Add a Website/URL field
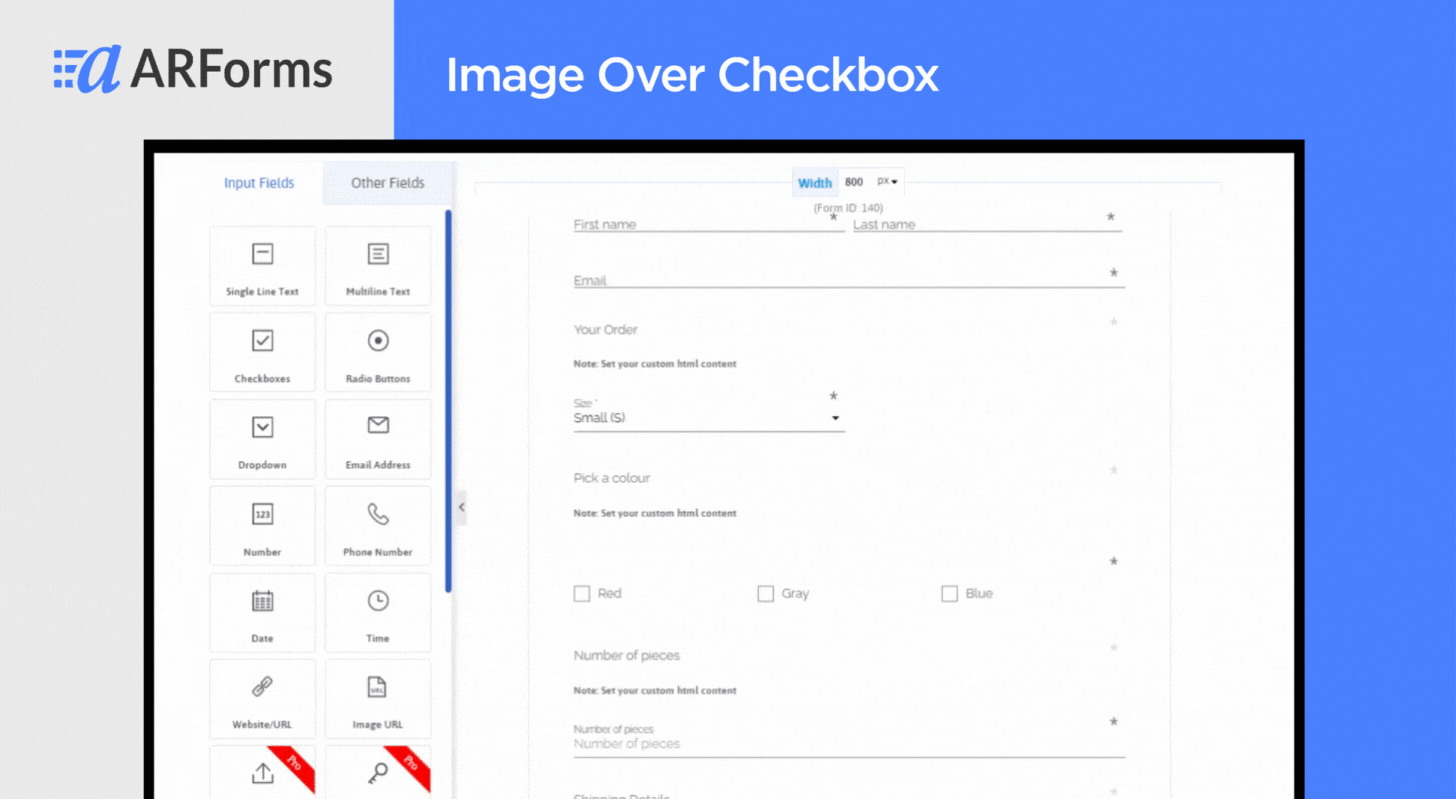 click(x=262, y=698)
